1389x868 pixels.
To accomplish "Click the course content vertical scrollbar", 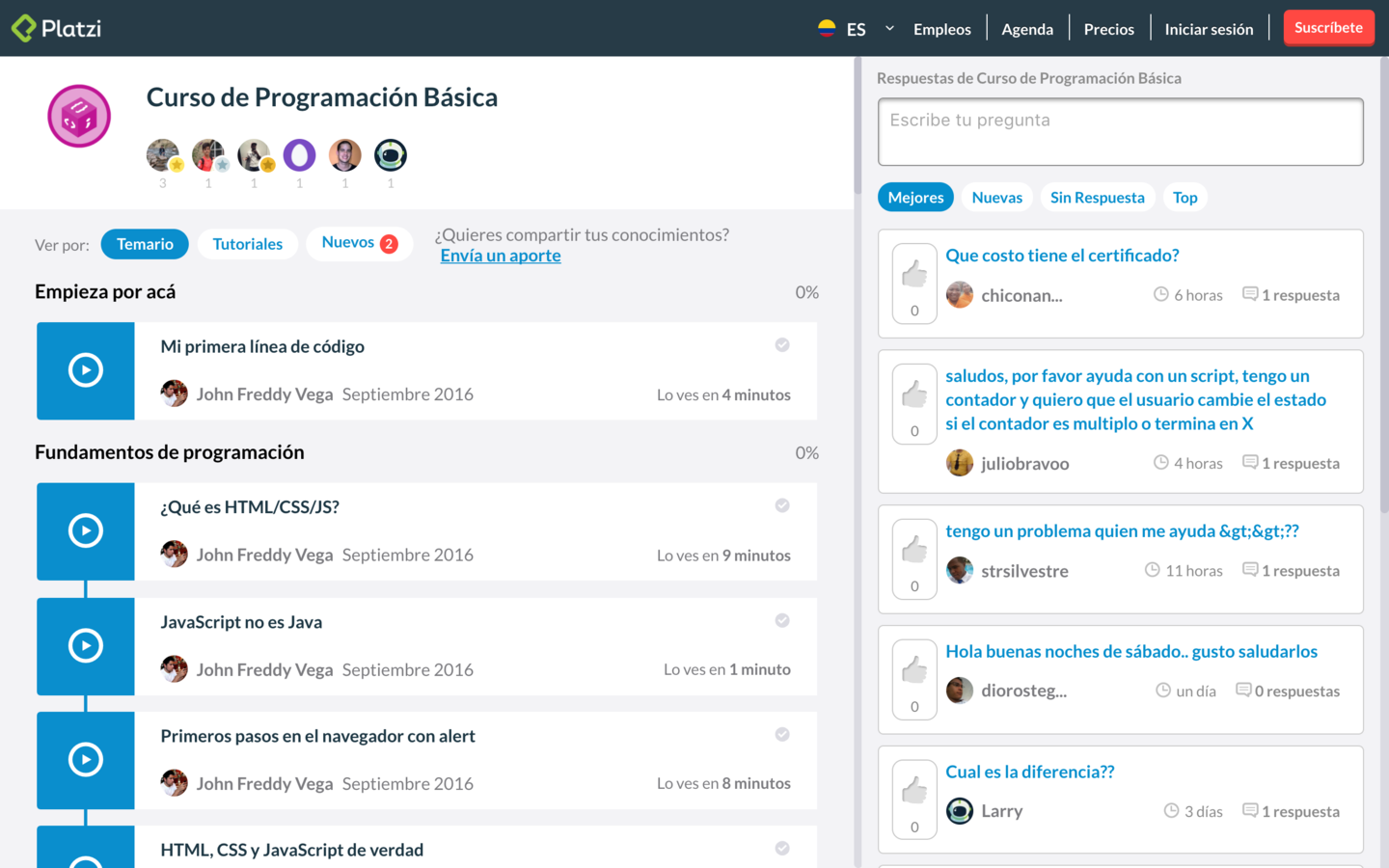I will [858, 125].
